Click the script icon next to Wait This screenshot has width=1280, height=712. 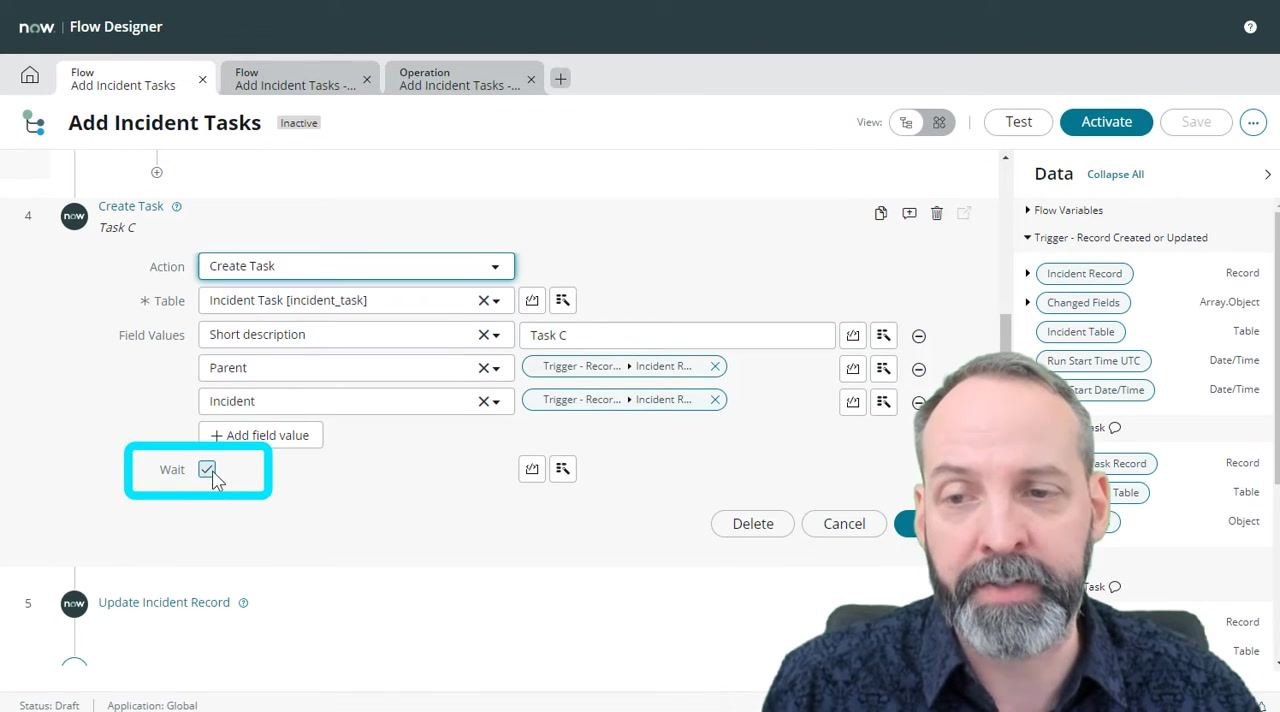point(532,469)
